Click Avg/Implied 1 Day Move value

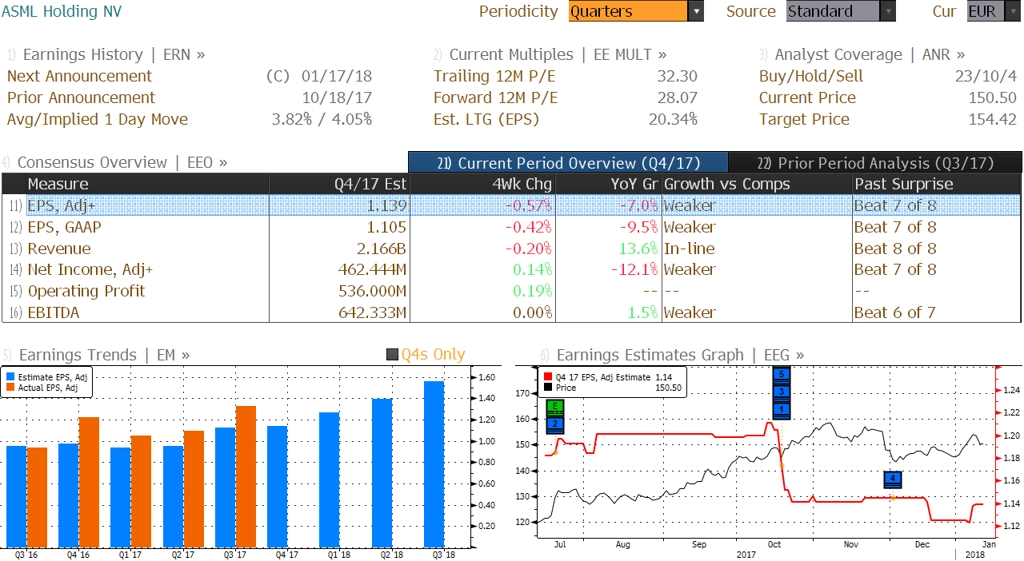point(322,120)
